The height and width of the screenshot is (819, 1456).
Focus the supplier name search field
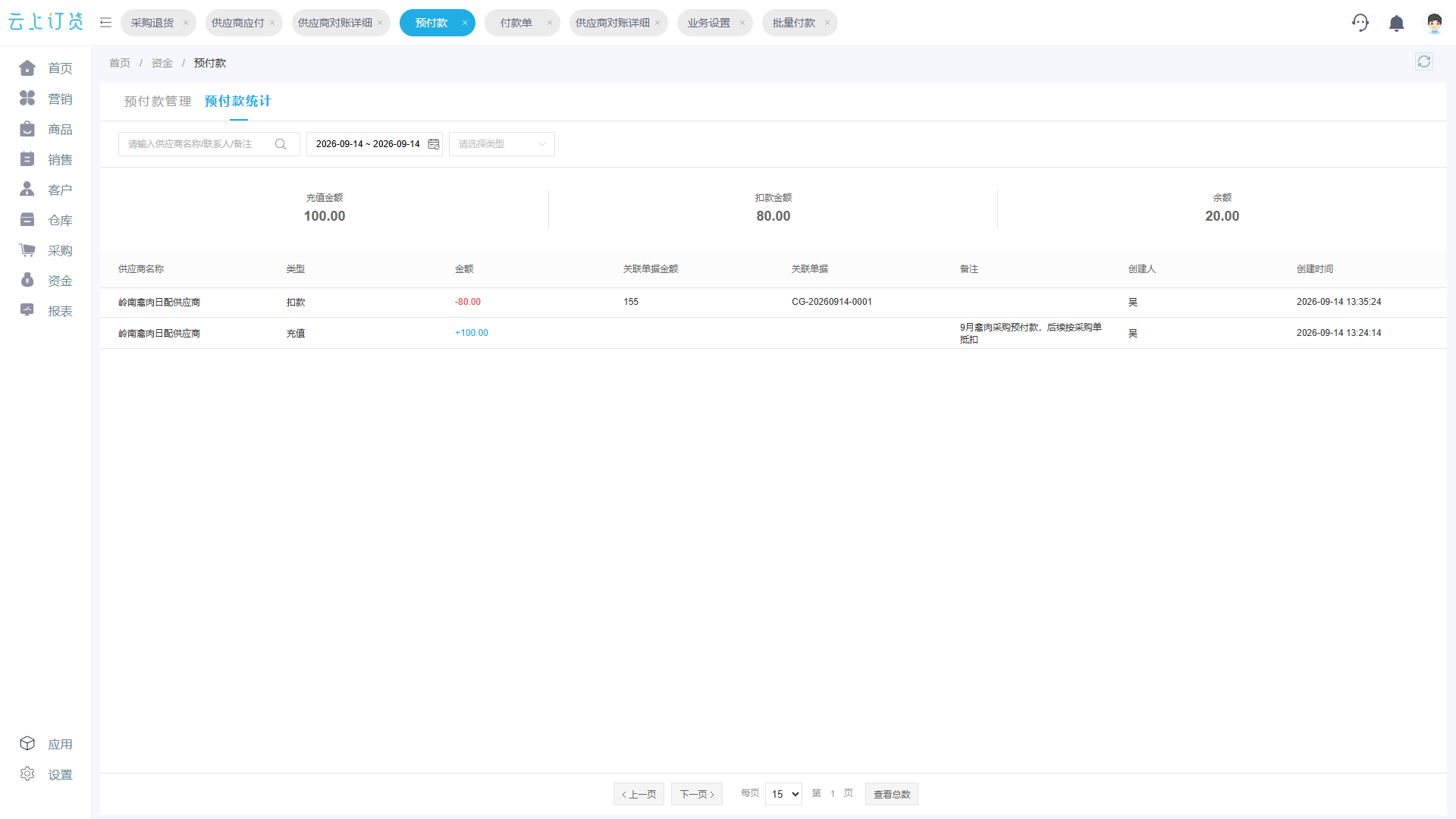(209, 144)
